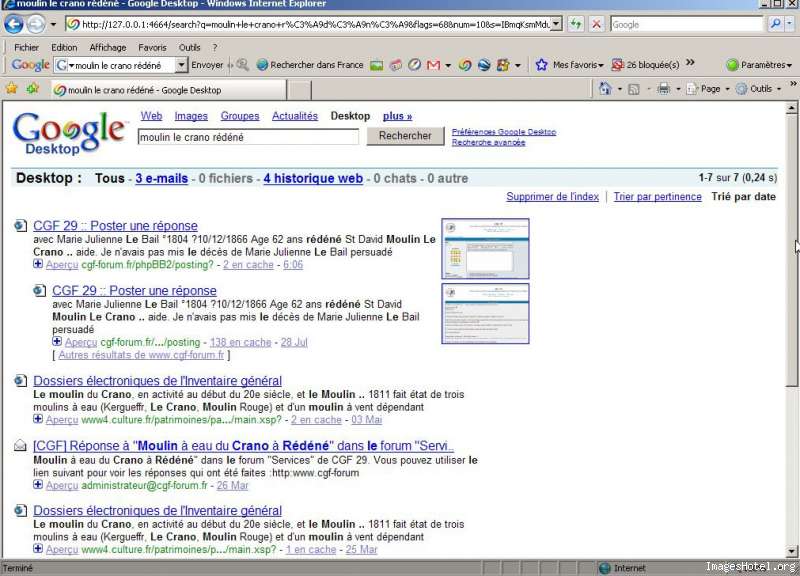
Task: Open Mes favoris bookmarks dropdown
Action: click(x=569, y=65)
